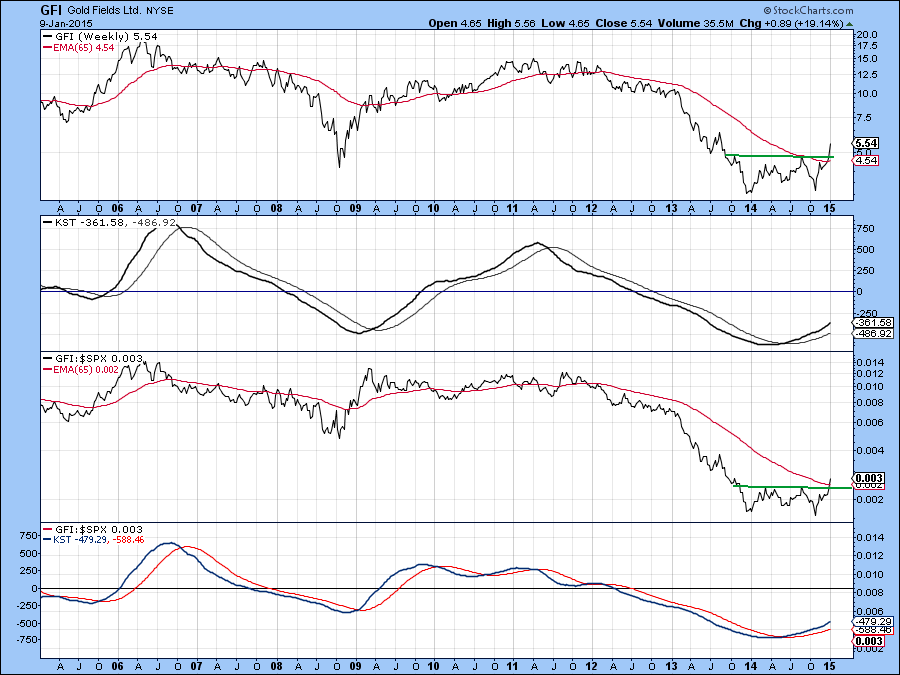
Task: Open the StockCharts.com copyright link
Action: coord(808,10)
